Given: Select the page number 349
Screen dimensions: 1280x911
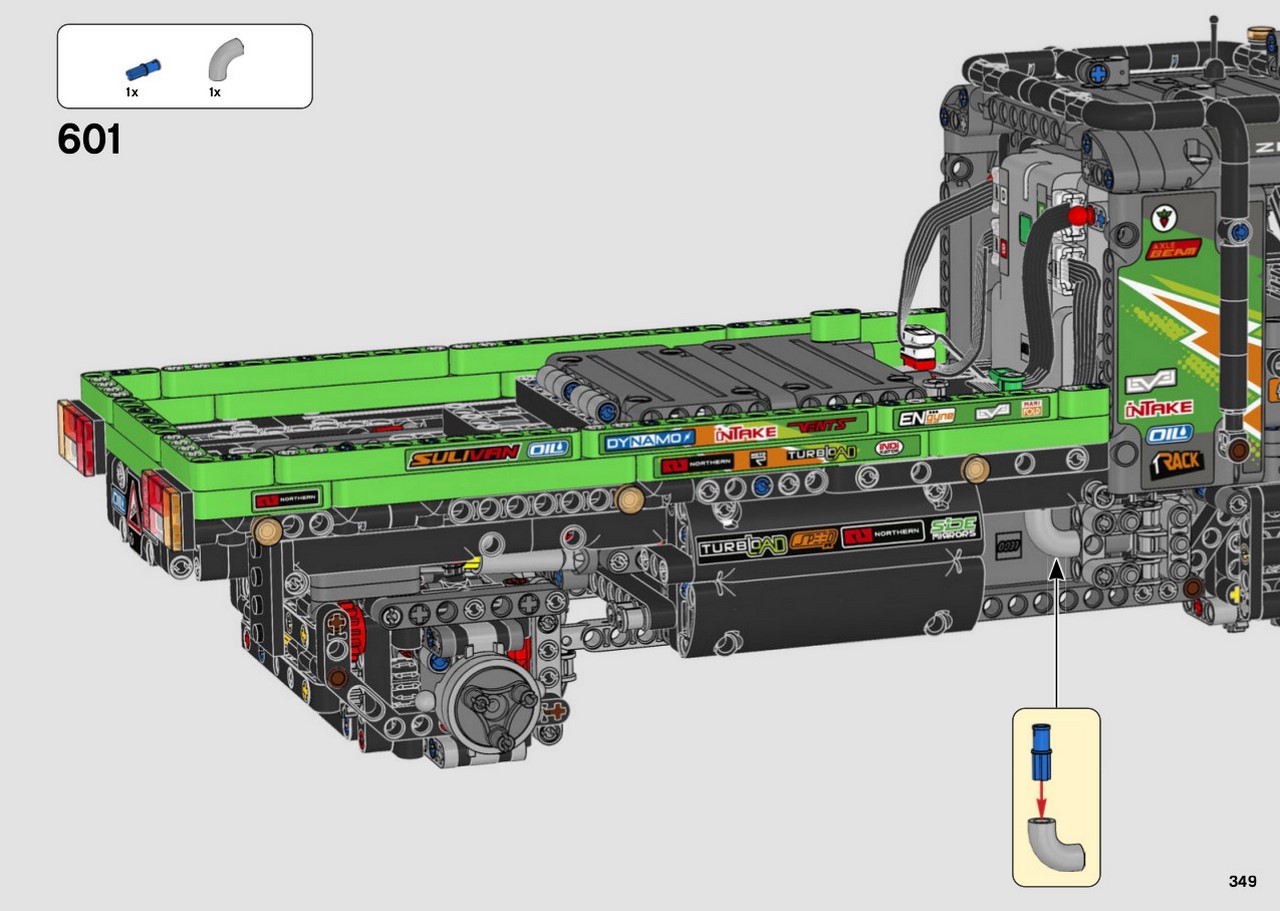Looking at the screenshot, I should 1242,881.
